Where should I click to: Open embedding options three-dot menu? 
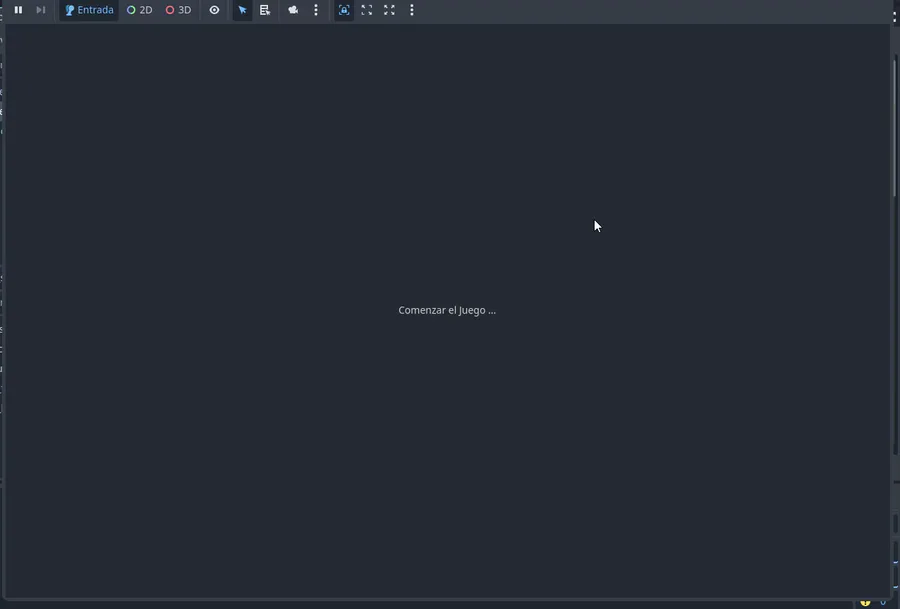412,10
